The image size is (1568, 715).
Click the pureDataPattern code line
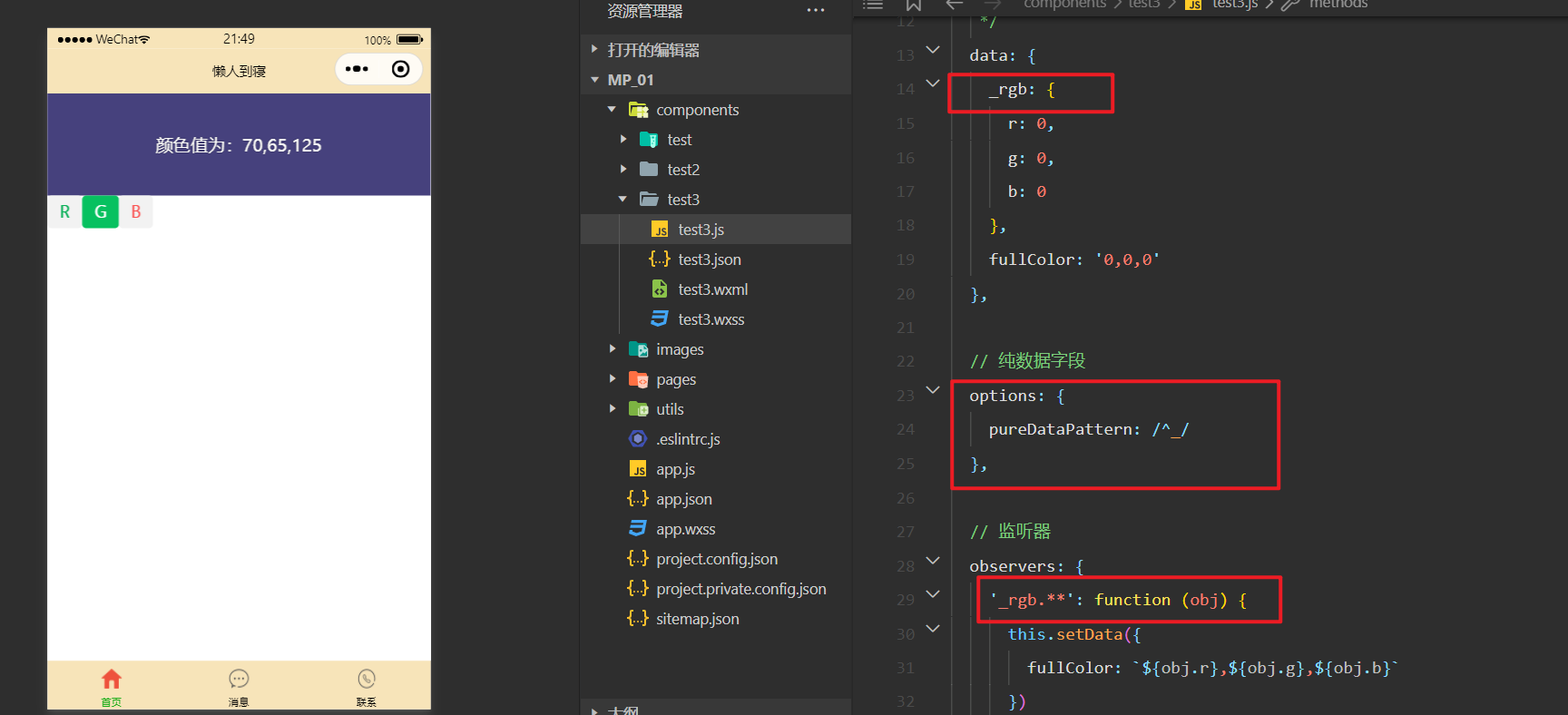pos(1089,429)
